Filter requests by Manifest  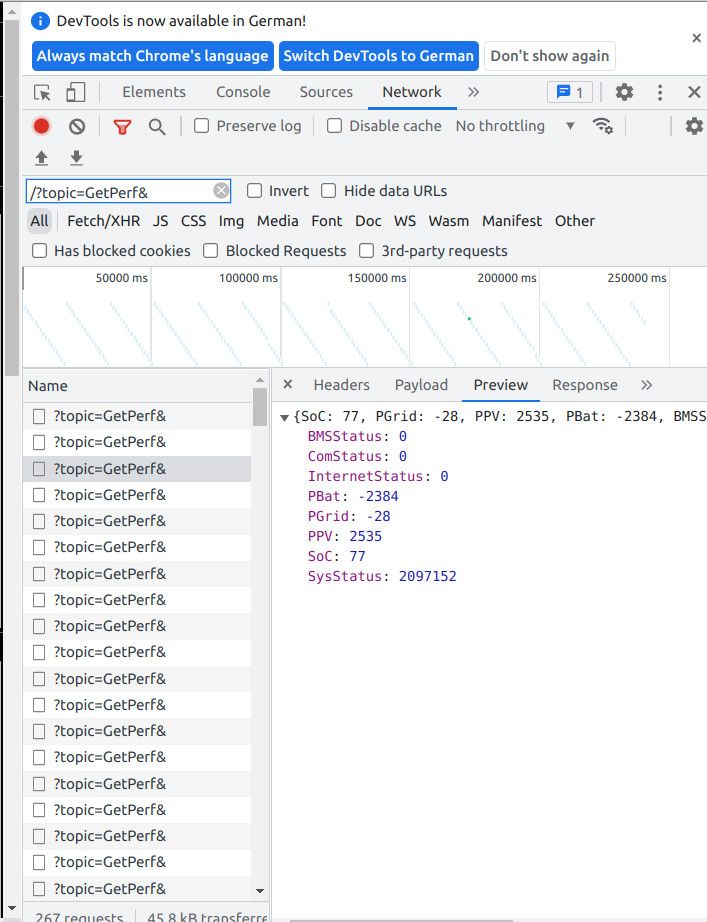click(512, 221)
